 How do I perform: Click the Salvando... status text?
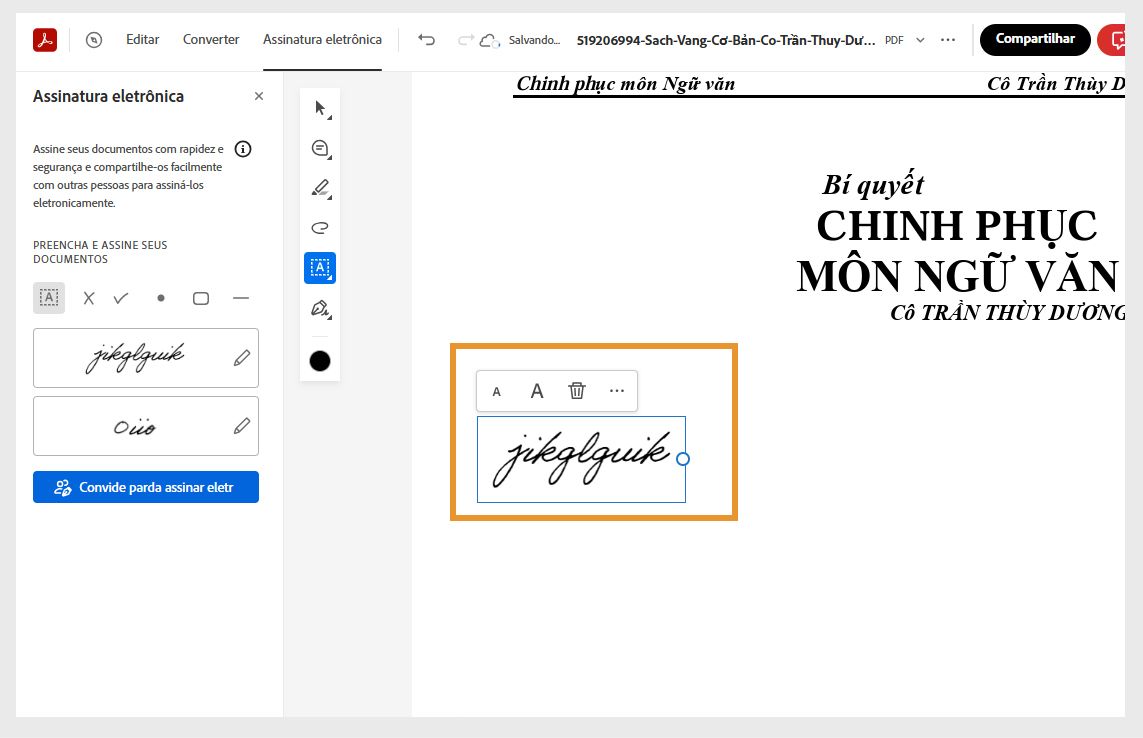[534, 40]
